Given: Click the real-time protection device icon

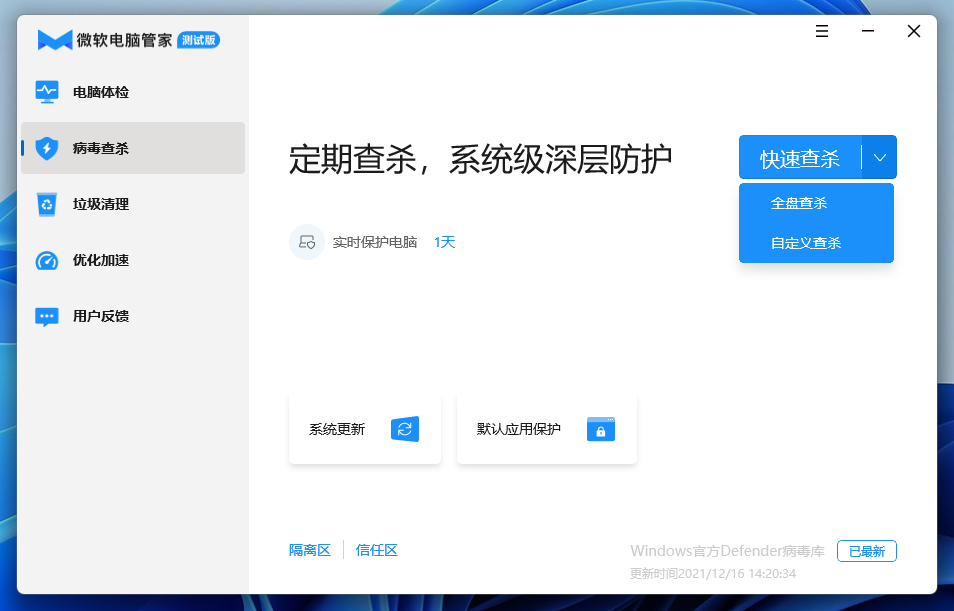Looking at the screenshot, I should tap(307, 242).
